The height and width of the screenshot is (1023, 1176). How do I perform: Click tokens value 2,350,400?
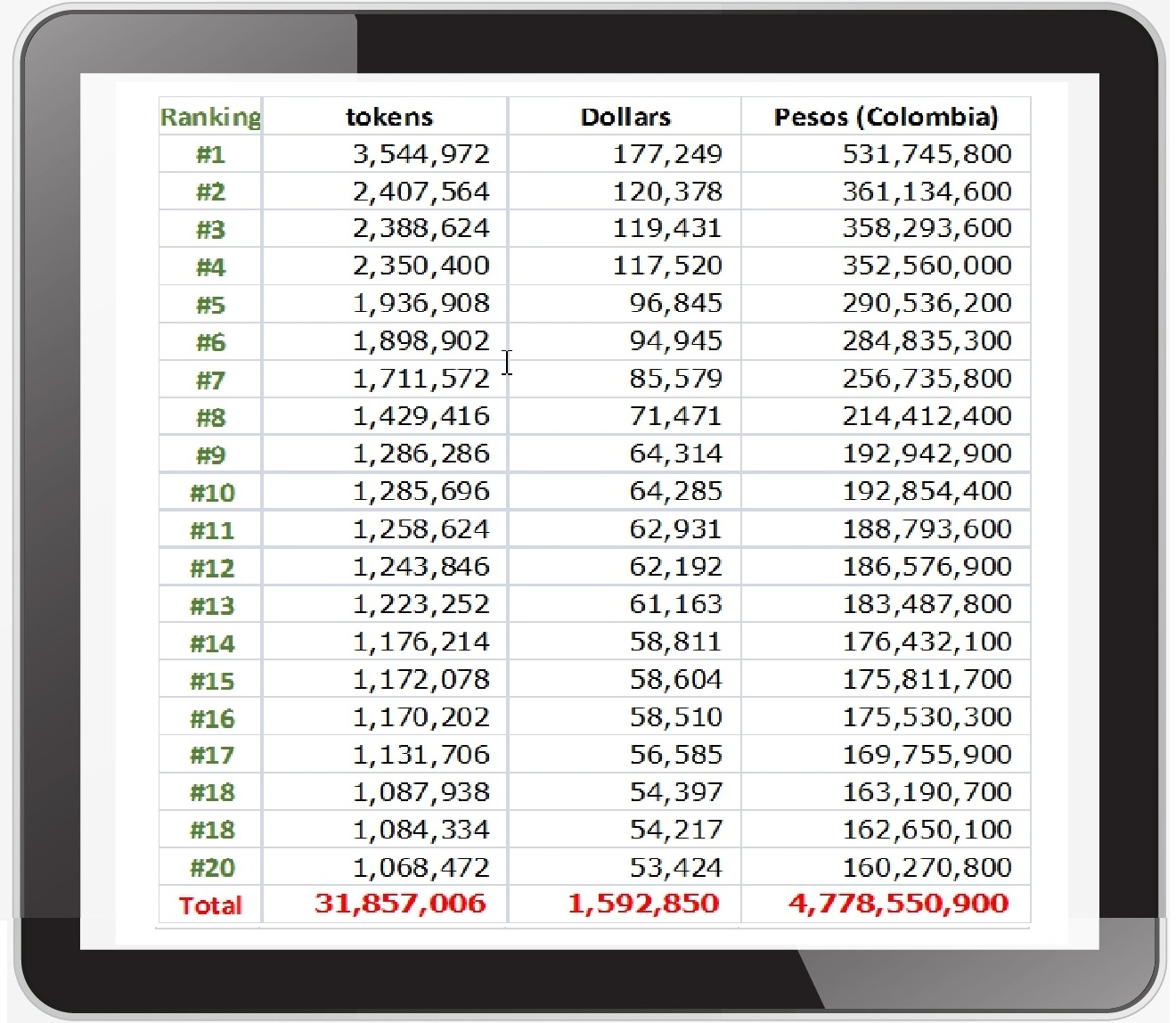point(421,266)
